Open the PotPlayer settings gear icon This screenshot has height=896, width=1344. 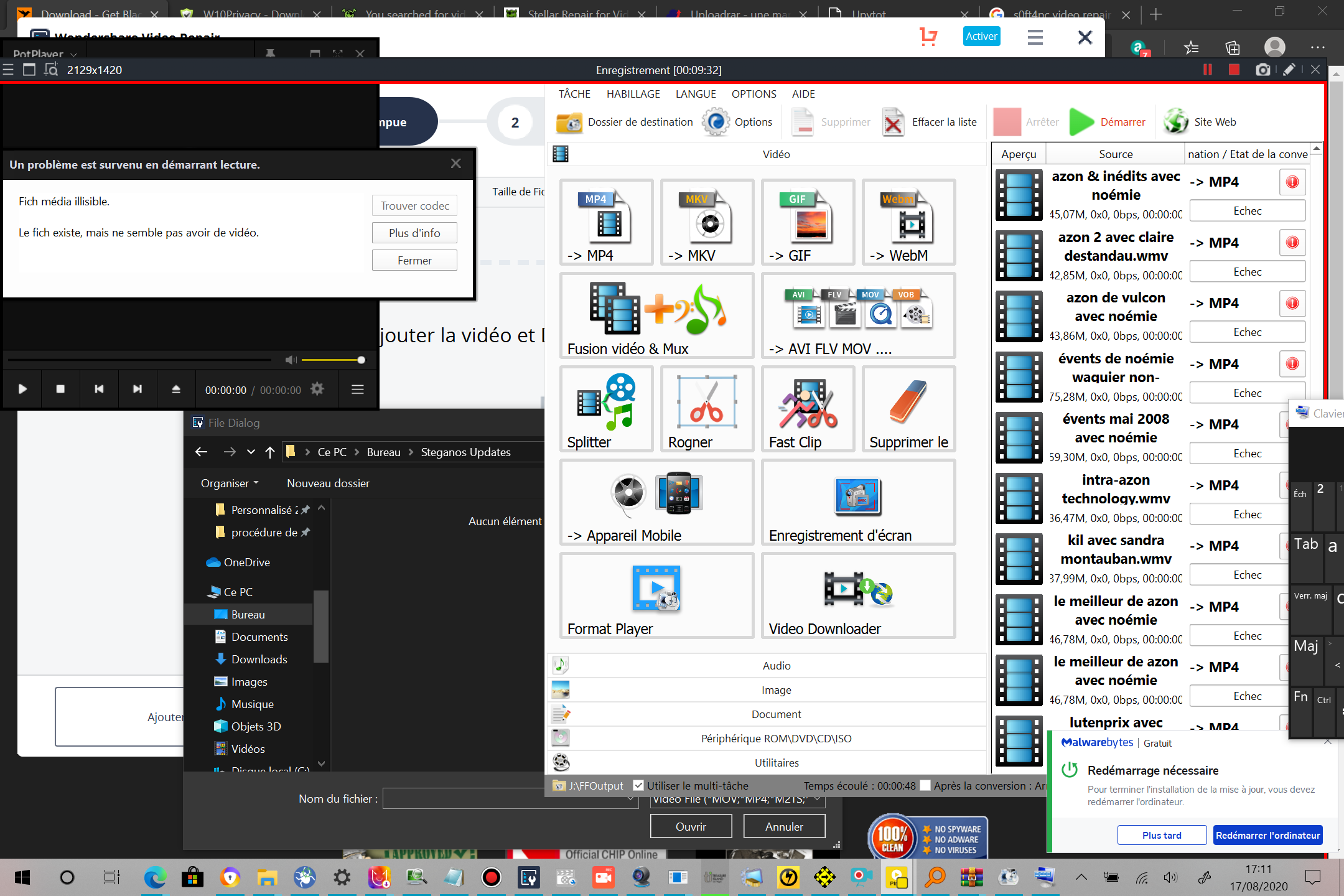coord(317,389)
